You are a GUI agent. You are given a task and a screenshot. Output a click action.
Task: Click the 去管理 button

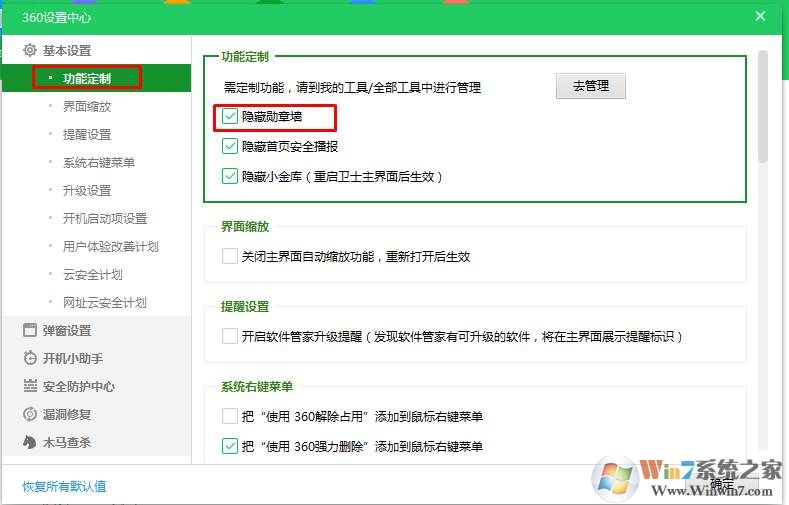click(590, 86)
